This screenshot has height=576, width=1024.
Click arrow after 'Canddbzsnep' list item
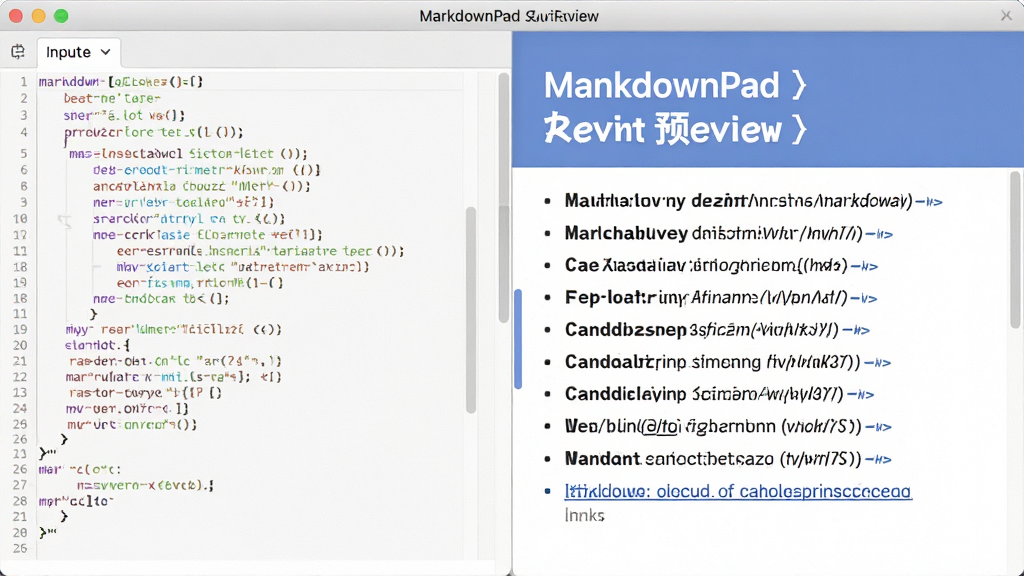[x=856, y=330]
